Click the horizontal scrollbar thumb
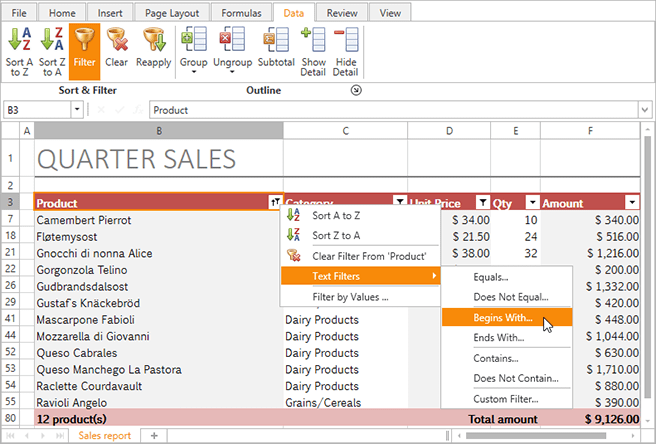Screen dimensions: 656x444 (536, 436)
